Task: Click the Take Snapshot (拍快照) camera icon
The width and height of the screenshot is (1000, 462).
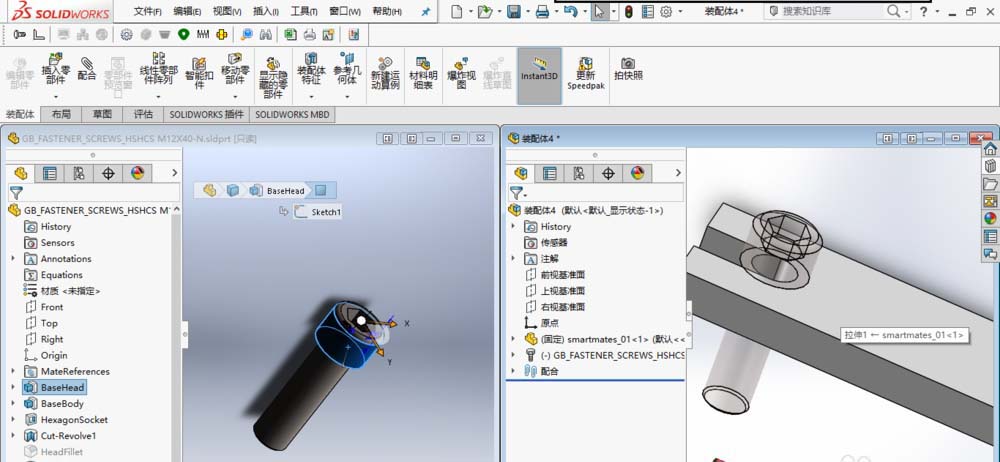Action: click(628, 68)
